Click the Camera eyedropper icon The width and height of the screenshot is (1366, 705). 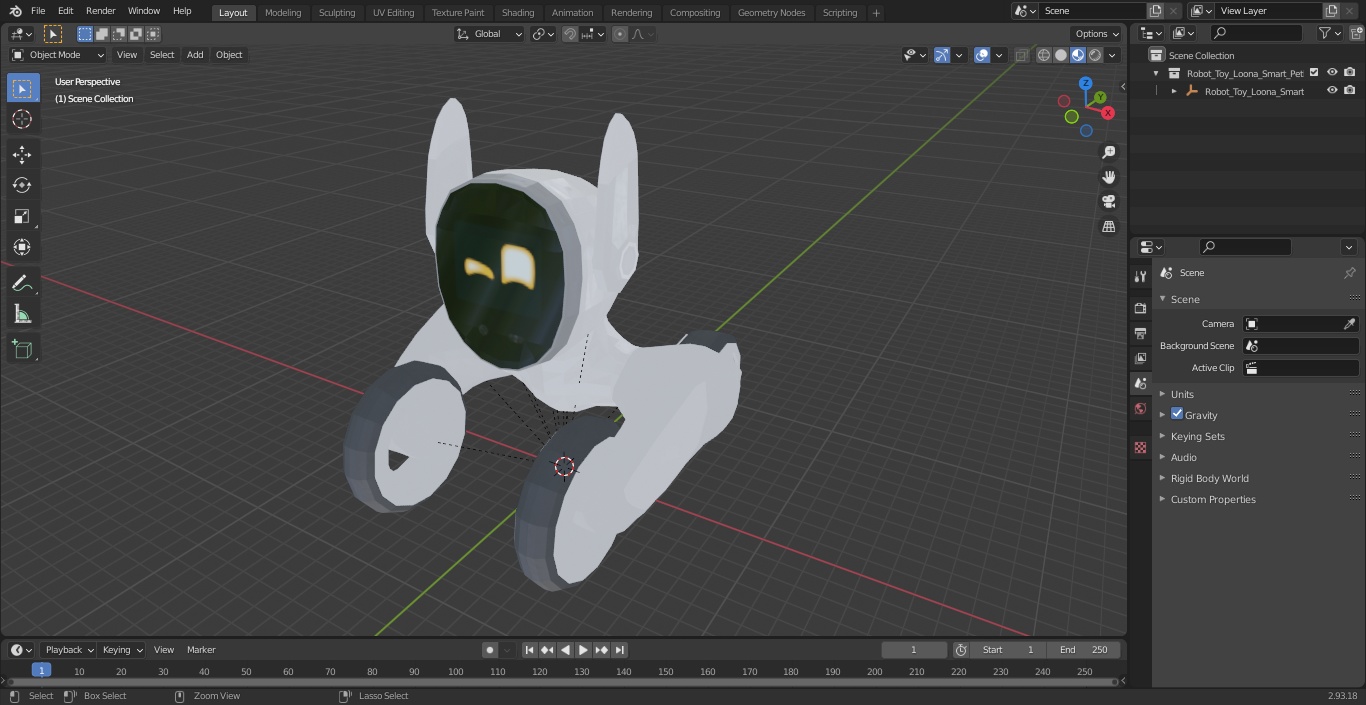(x=1349, y=324)
